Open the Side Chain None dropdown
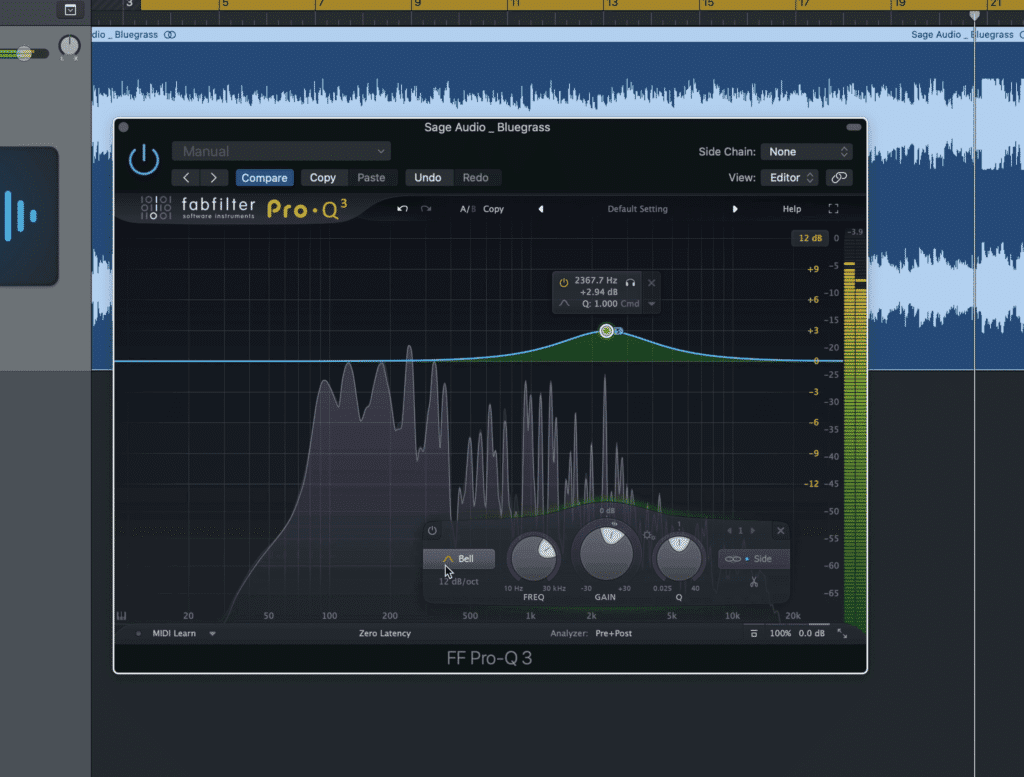The image size is (1024, 777). [x=807, y=151]
